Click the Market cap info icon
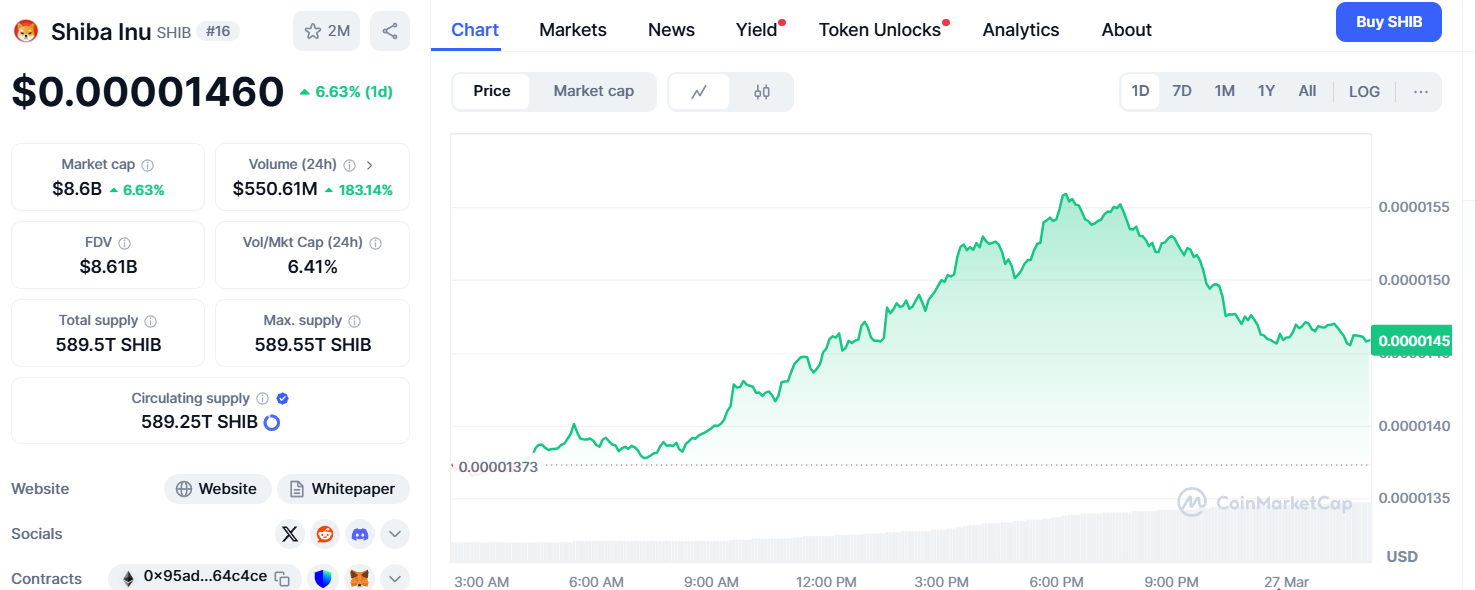Viewport: 1475px width, 590px height. 148,165
